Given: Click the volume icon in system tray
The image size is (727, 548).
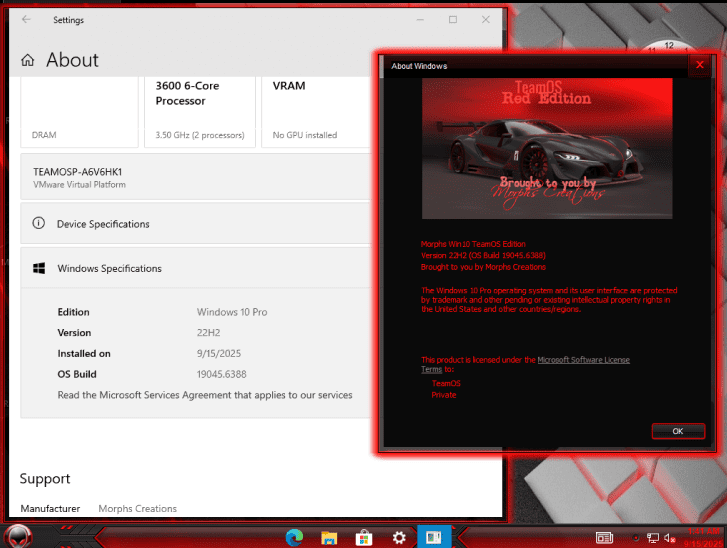Looking at the screenshot, I should 669,537.
